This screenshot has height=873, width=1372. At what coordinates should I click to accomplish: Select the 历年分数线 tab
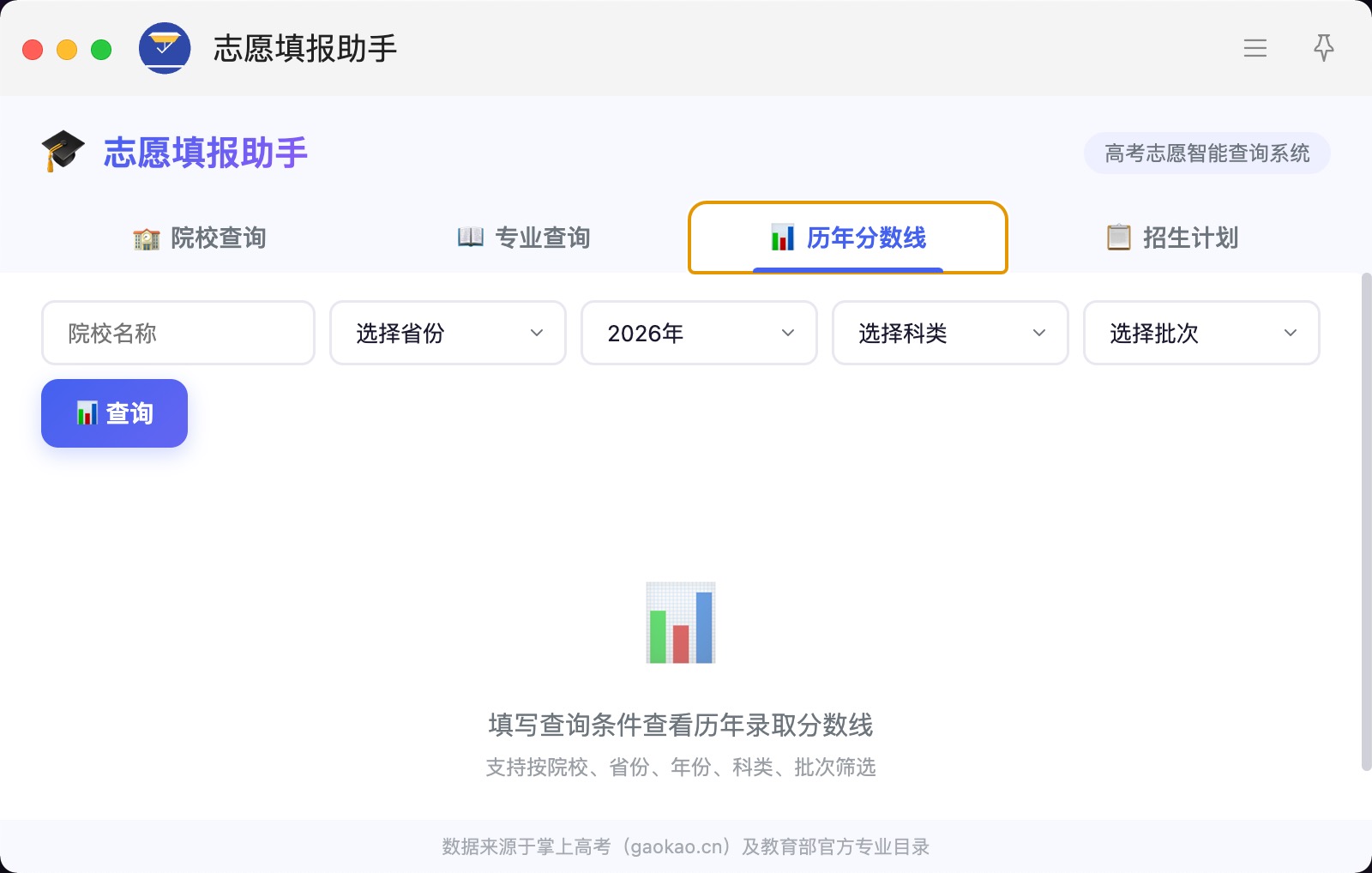pyautogui.click(x=848, y=238)
